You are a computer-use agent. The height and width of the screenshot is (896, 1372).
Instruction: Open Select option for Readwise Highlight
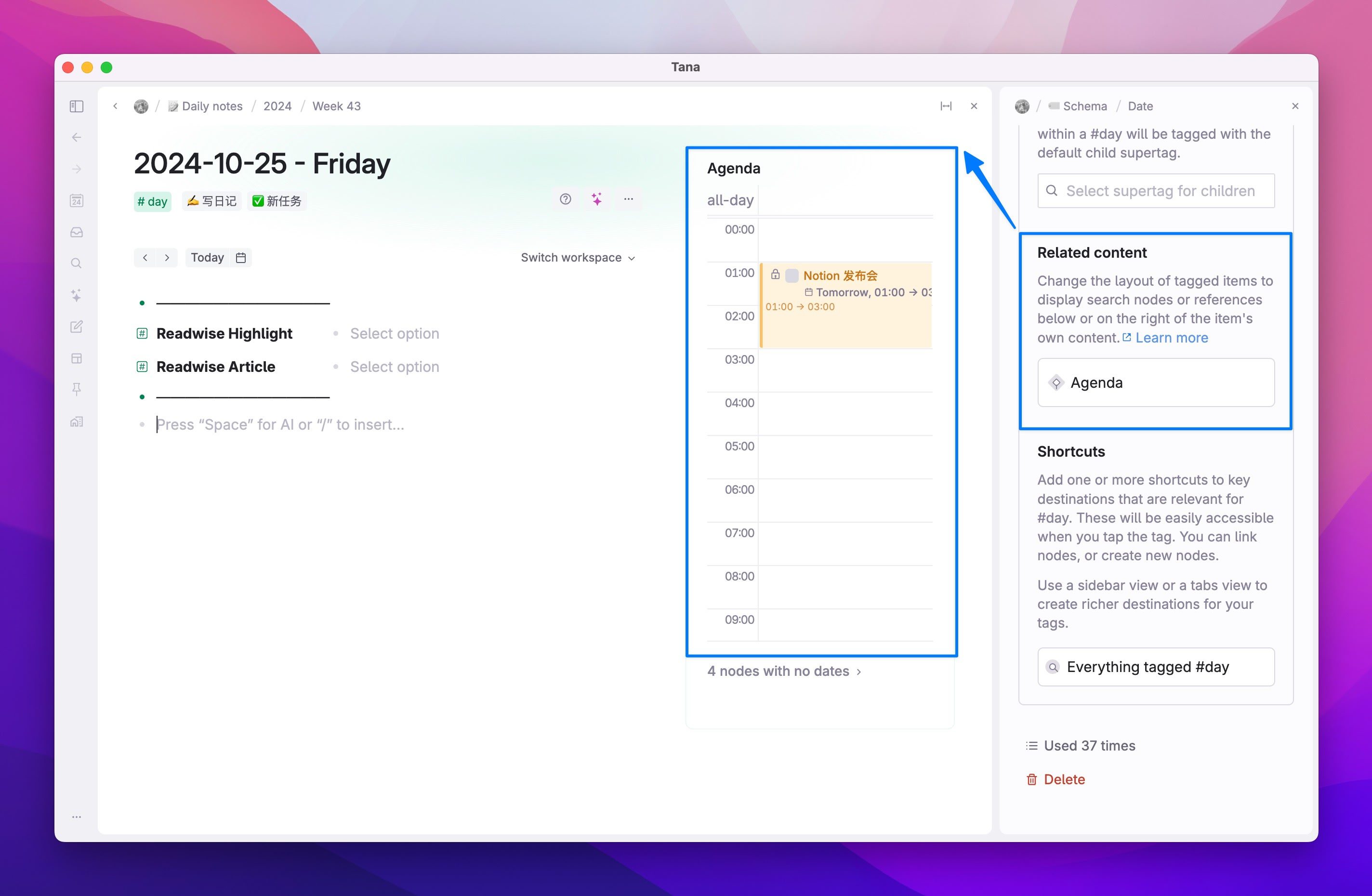(x=395, y=333)
